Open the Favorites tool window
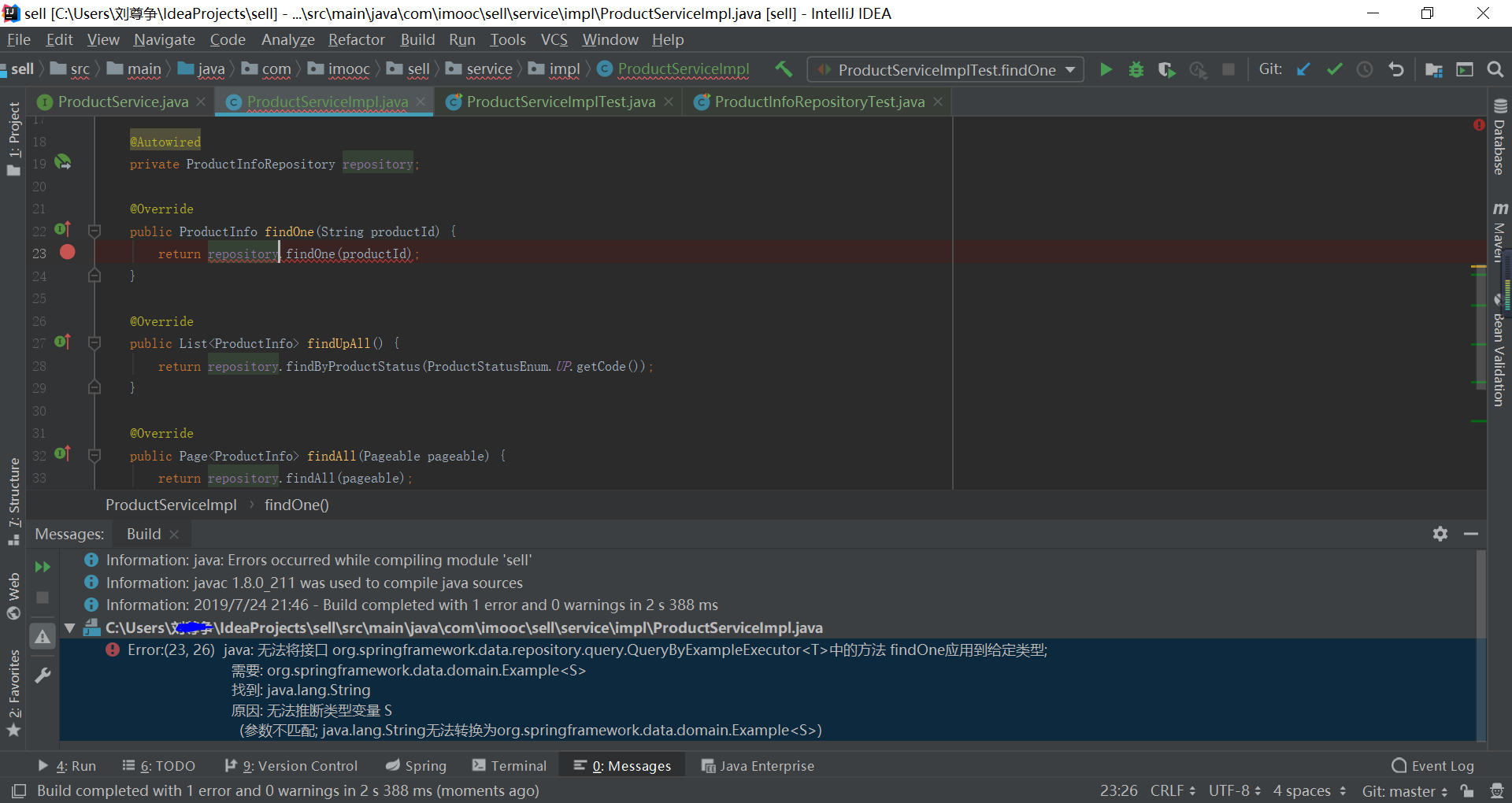 (14, 694)
